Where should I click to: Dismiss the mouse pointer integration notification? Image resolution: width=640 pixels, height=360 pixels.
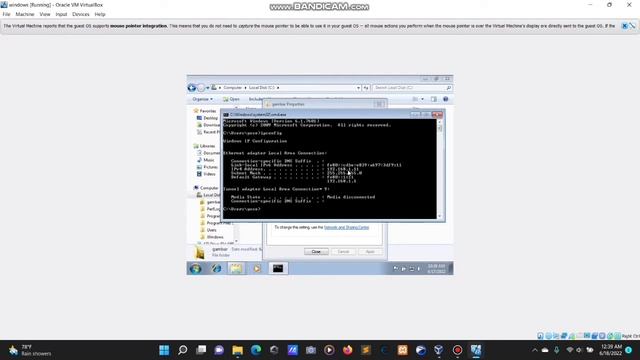coord(624,26)
